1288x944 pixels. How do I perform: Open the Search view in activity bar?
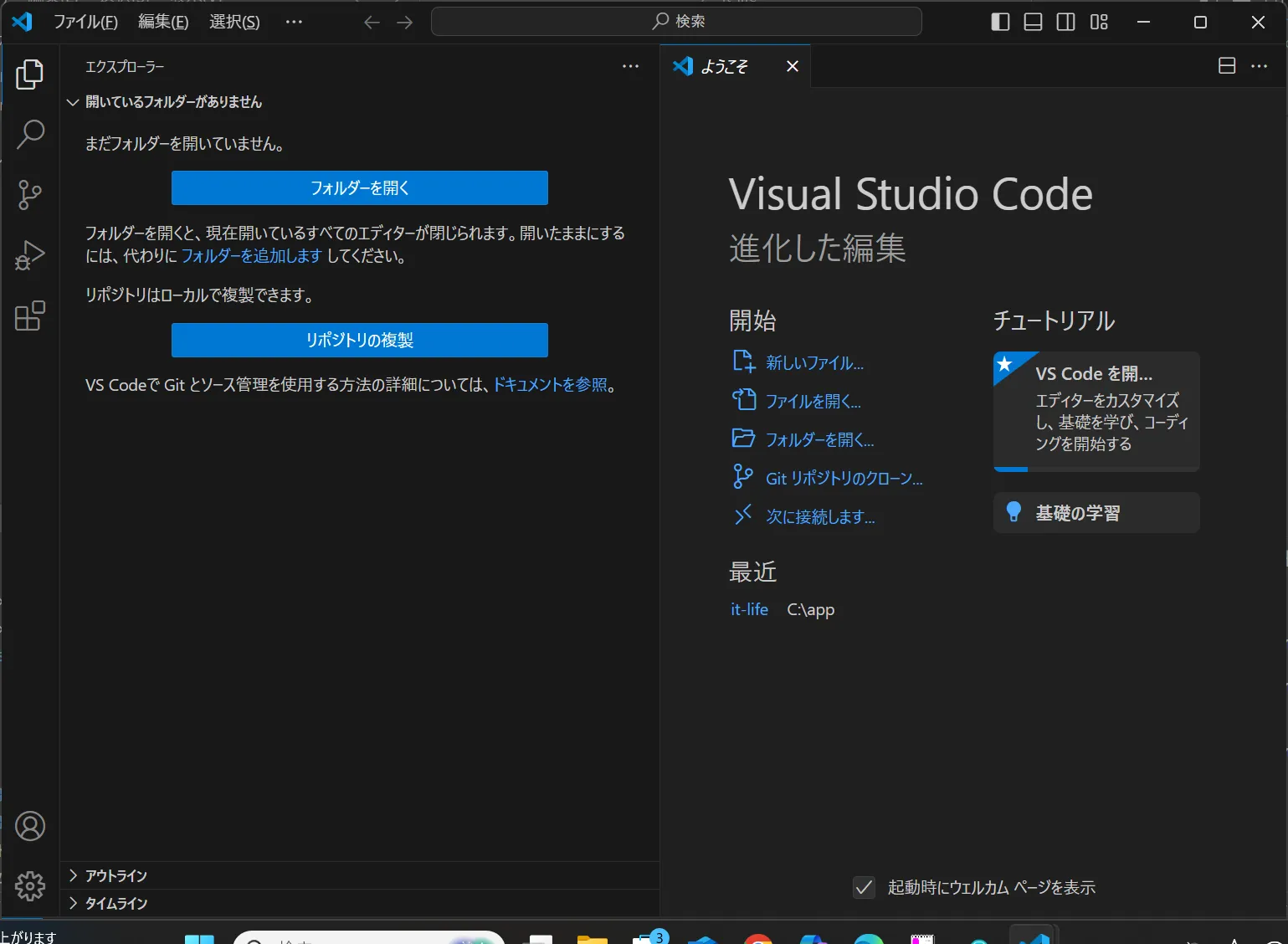[30, 135]
